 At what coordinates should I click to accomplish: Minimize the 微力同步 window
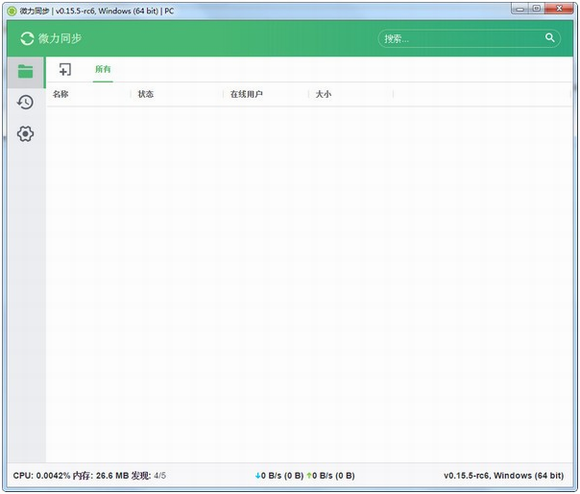(520, 8)
